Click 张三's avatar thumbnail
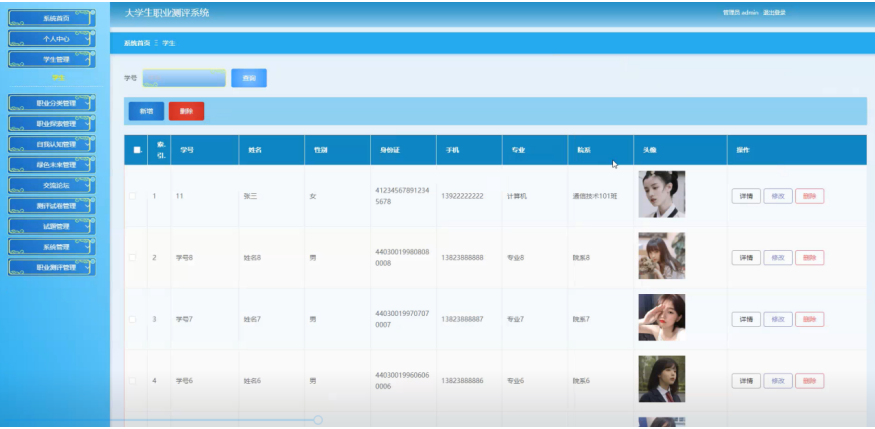This screenshot has width=875, height=429. coord(662,194)
